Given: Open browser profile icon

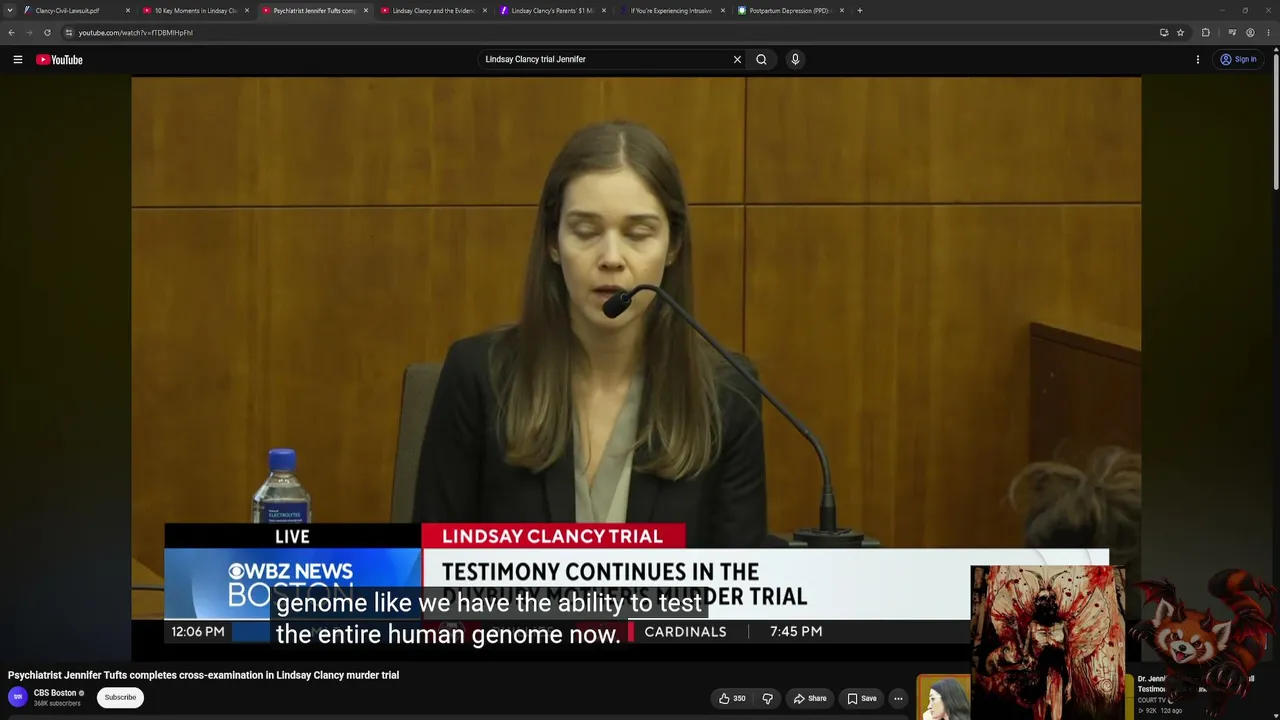Looking at the screenshot, I should point(1250,33).
